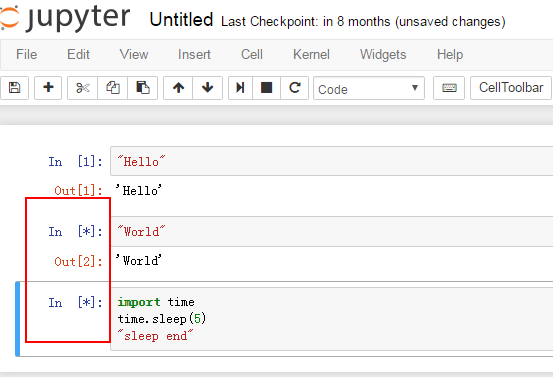Screen dimensions: 553x377
Task: Click the time.sleep(5) code line
Action: coord(162,319)
